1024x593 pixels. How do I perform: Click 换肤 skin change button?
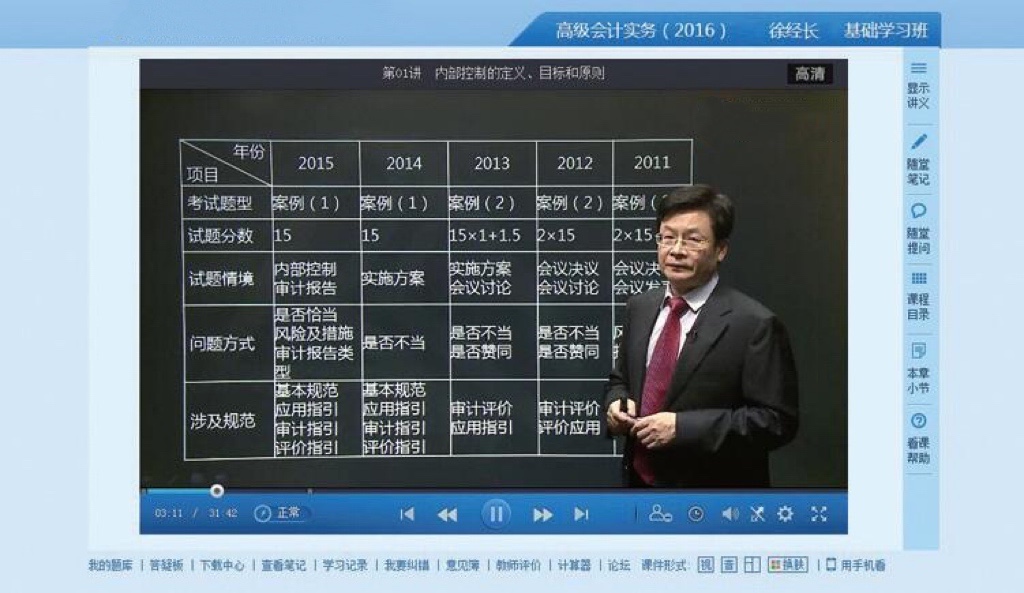(x=788, y=565)
